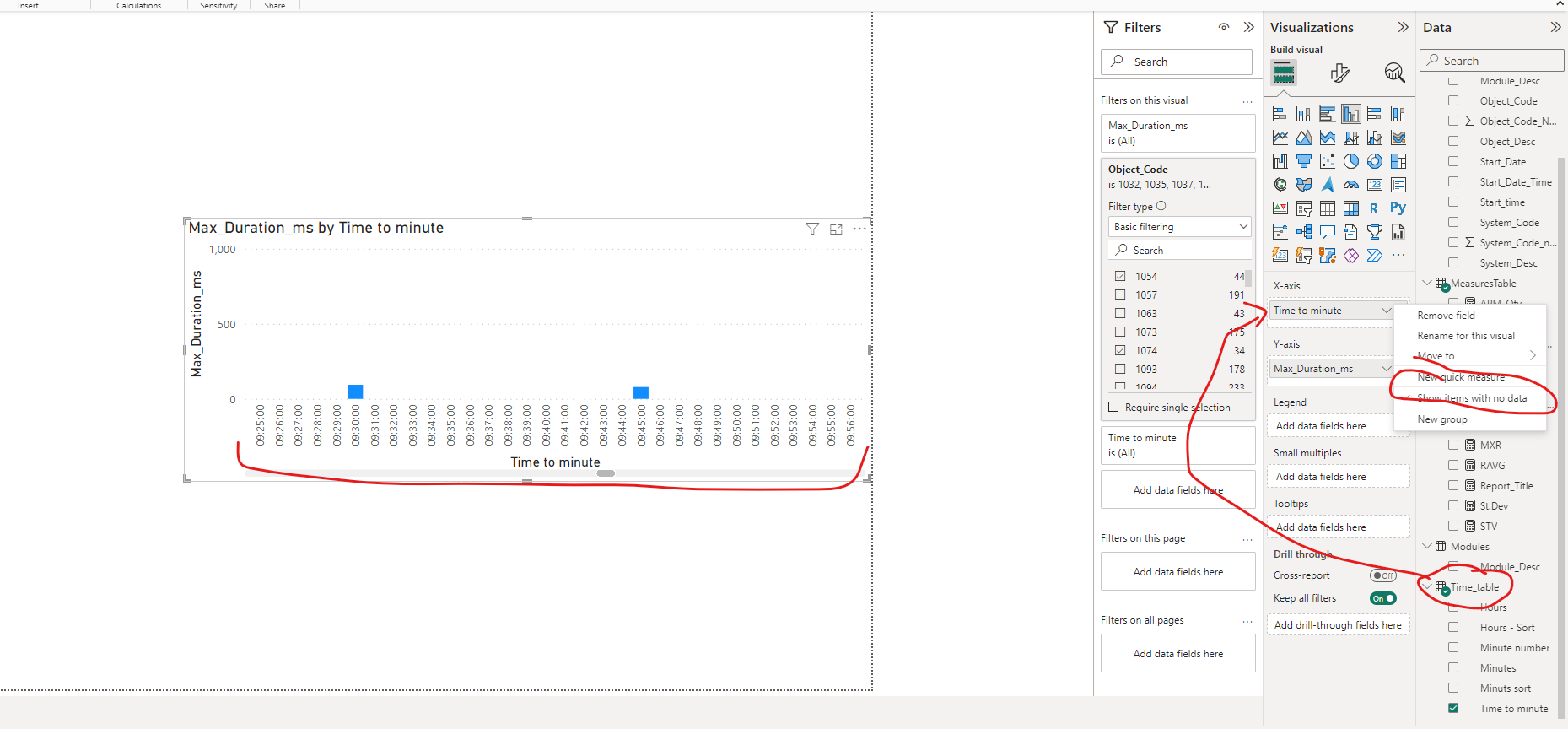Choose the line chart visual icon
The width and height of the screenshot is (1568, 729).
[x=1280, y=138]
